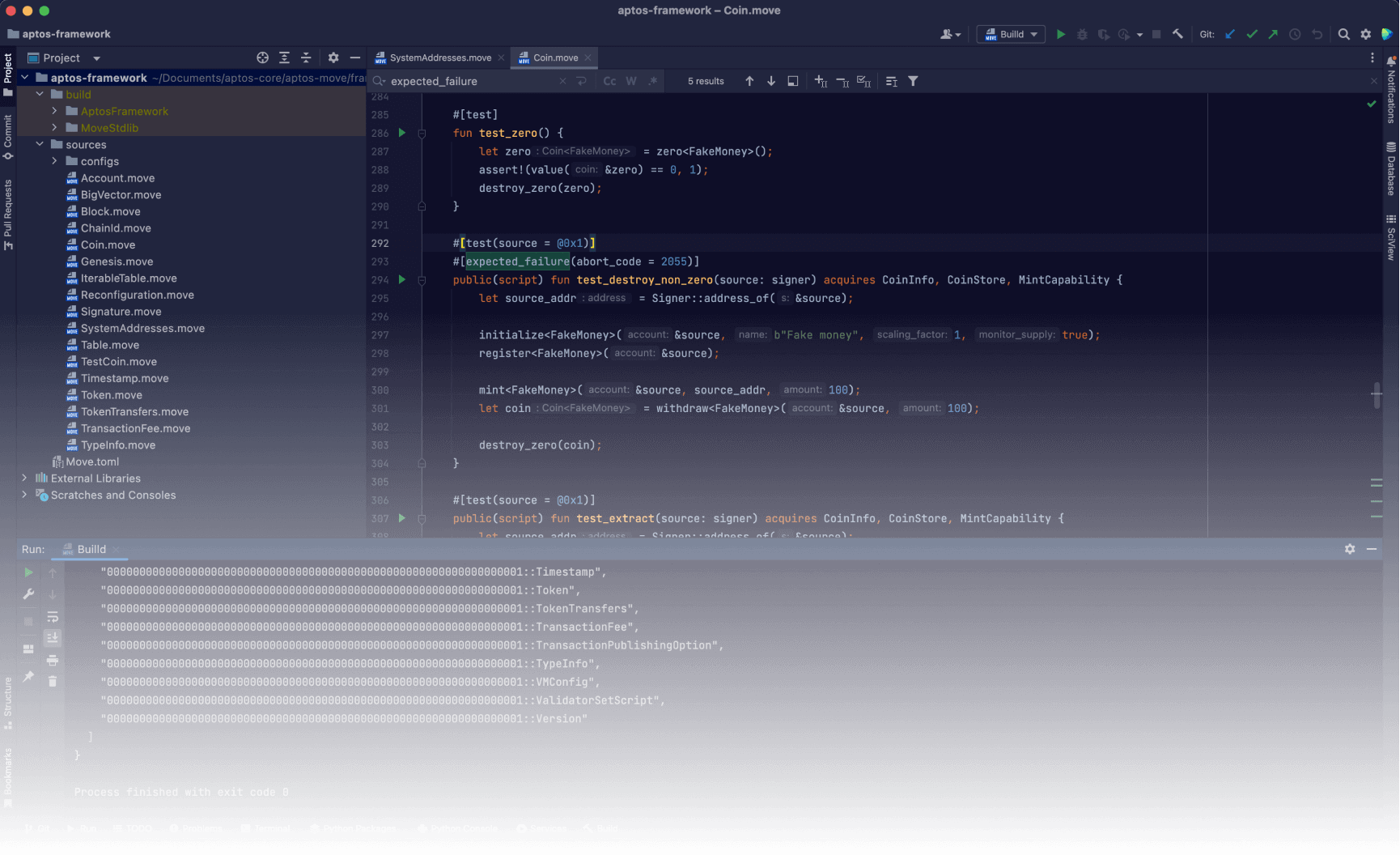Run test_zero via its gutter run arrow
The image size is (1400, 855).
coord(402,133)
